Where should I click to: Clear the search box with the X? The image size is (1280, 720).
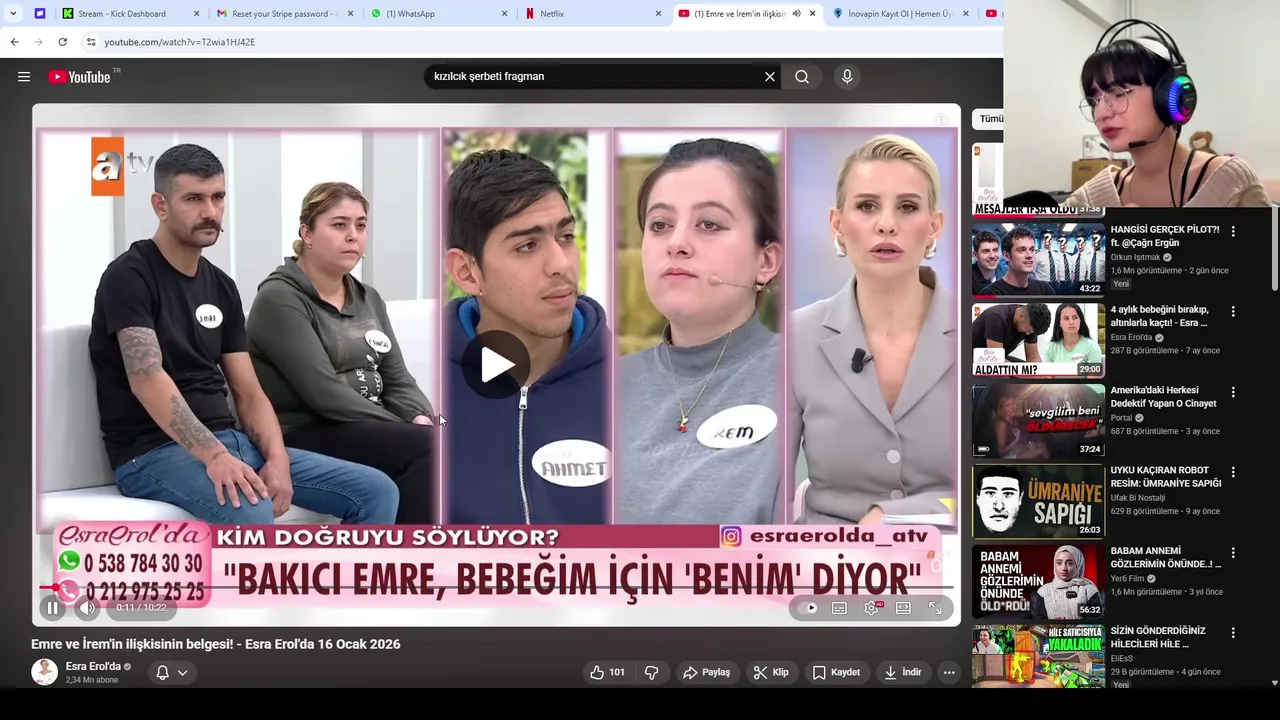(770, 77)
